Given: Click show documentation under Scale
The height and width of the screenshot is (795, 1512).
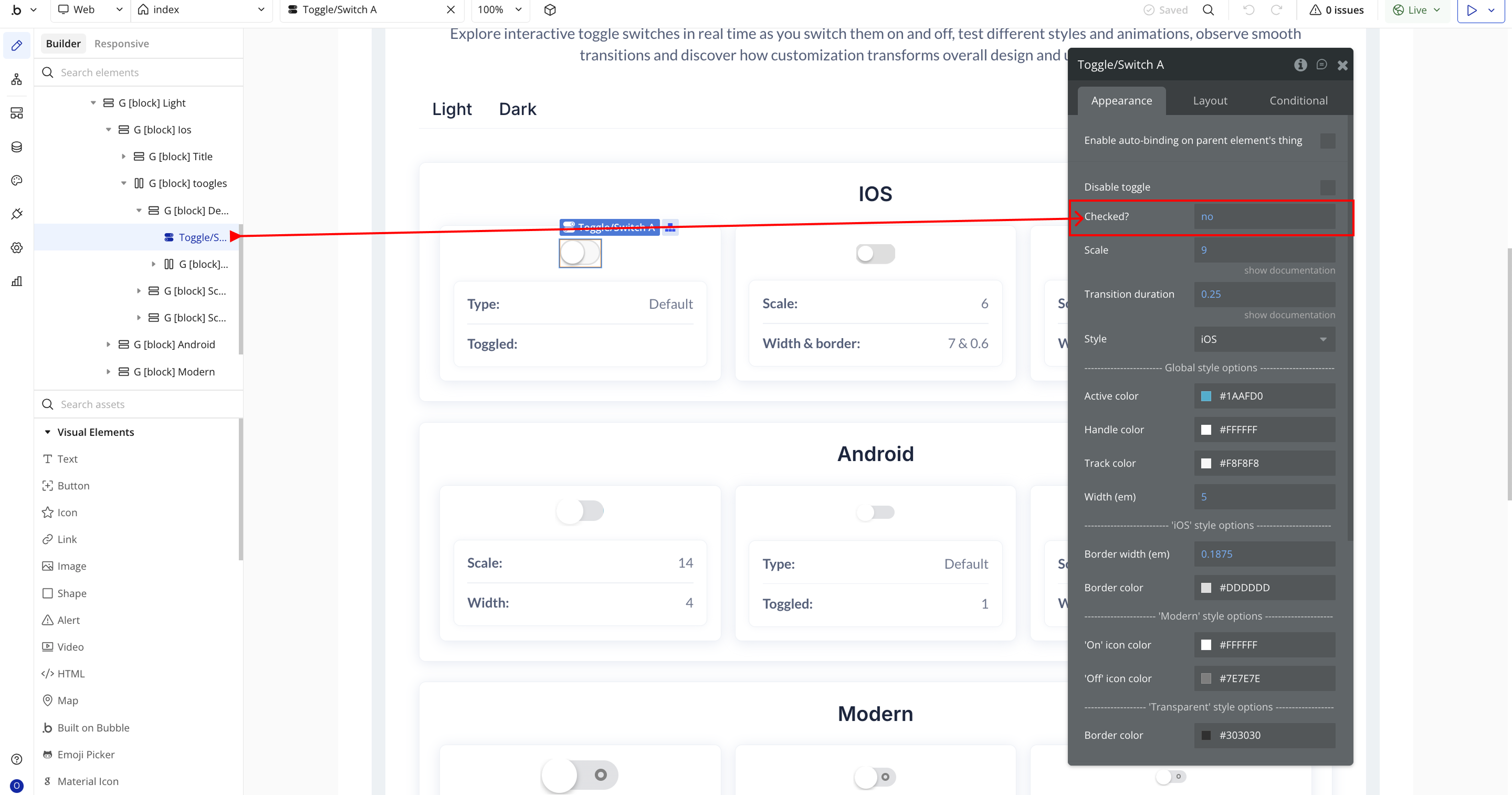Looking at the screenshot, I should click(1289, 270).
